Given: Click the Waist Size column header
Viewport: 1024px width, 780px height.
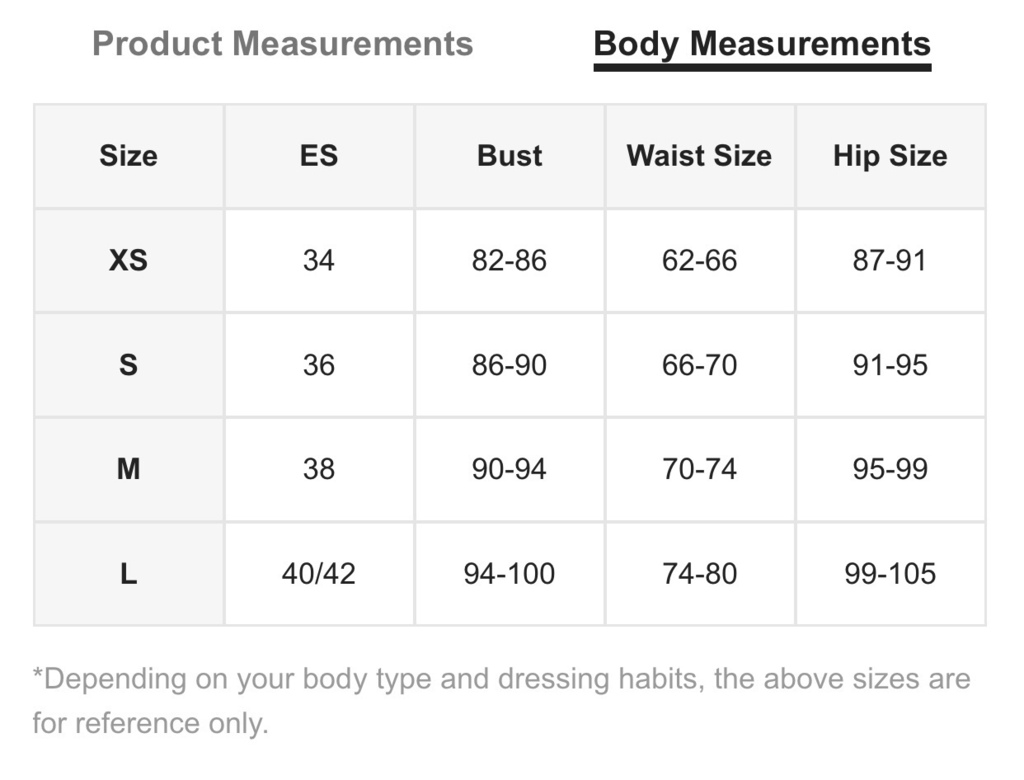Looking at the screenshot, I should tap(699, 156).
